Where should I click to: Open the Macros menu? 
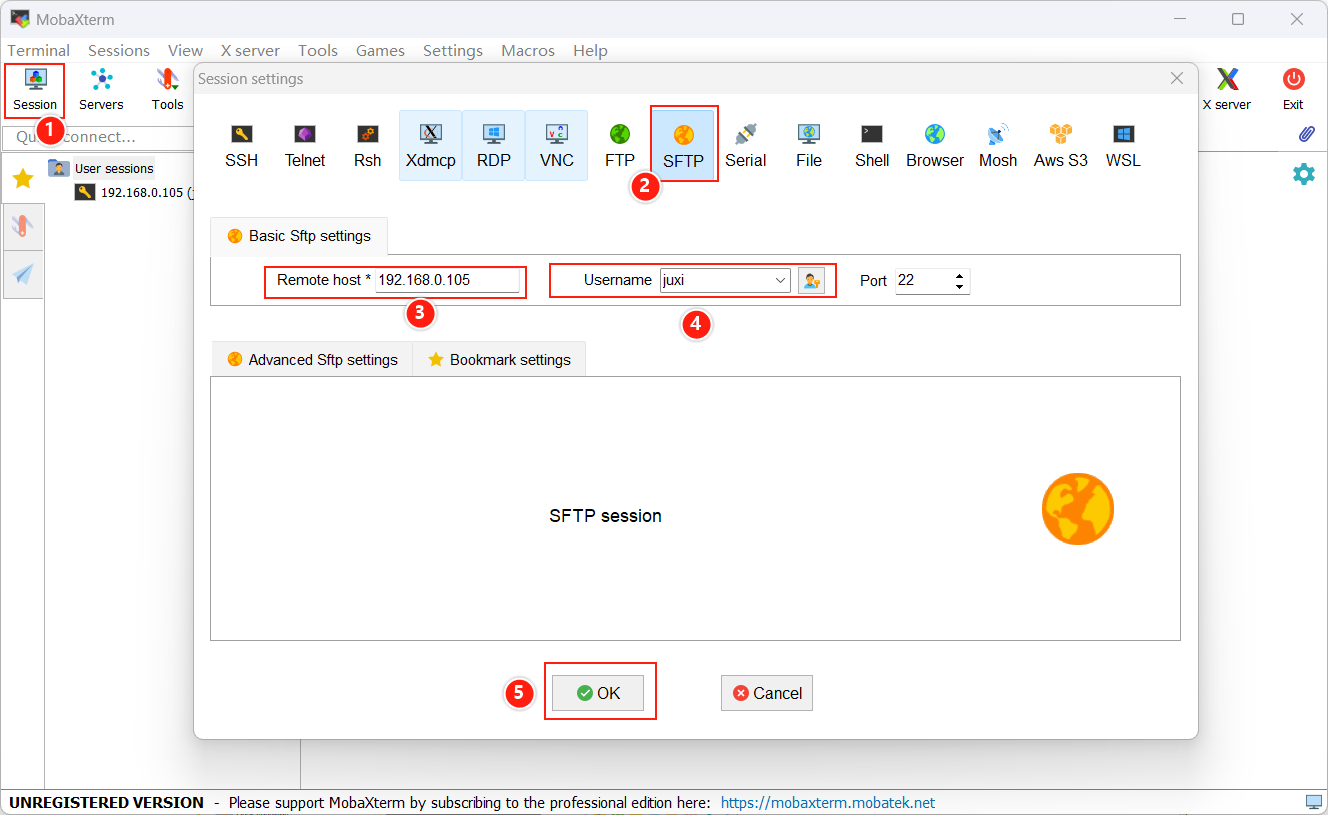coord(528,50)
